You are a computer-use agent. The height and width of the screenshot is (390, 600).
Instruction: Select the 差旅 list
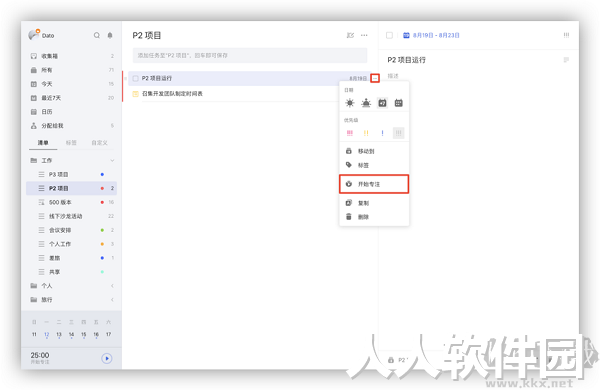tap(72, 258)
